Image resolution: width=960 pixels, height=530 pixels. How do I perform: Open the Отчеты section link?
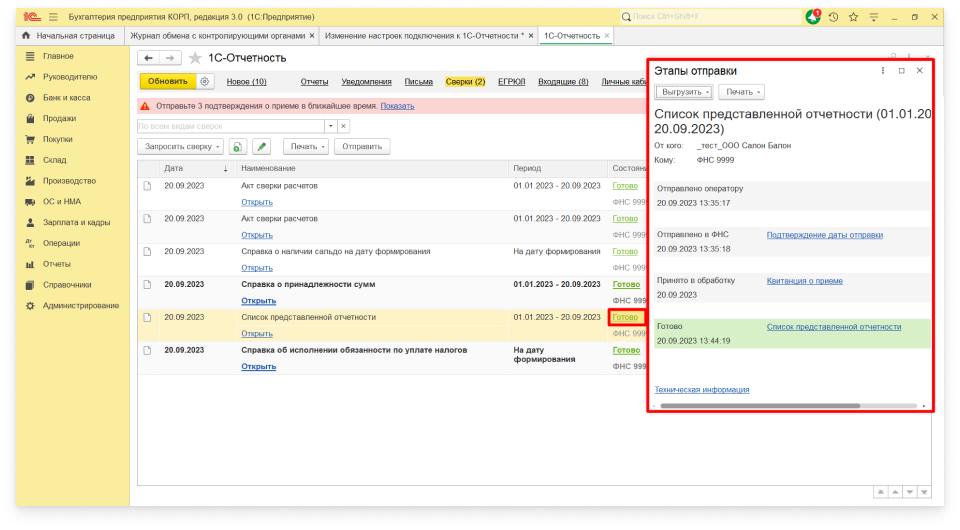[x=314, y=82]
